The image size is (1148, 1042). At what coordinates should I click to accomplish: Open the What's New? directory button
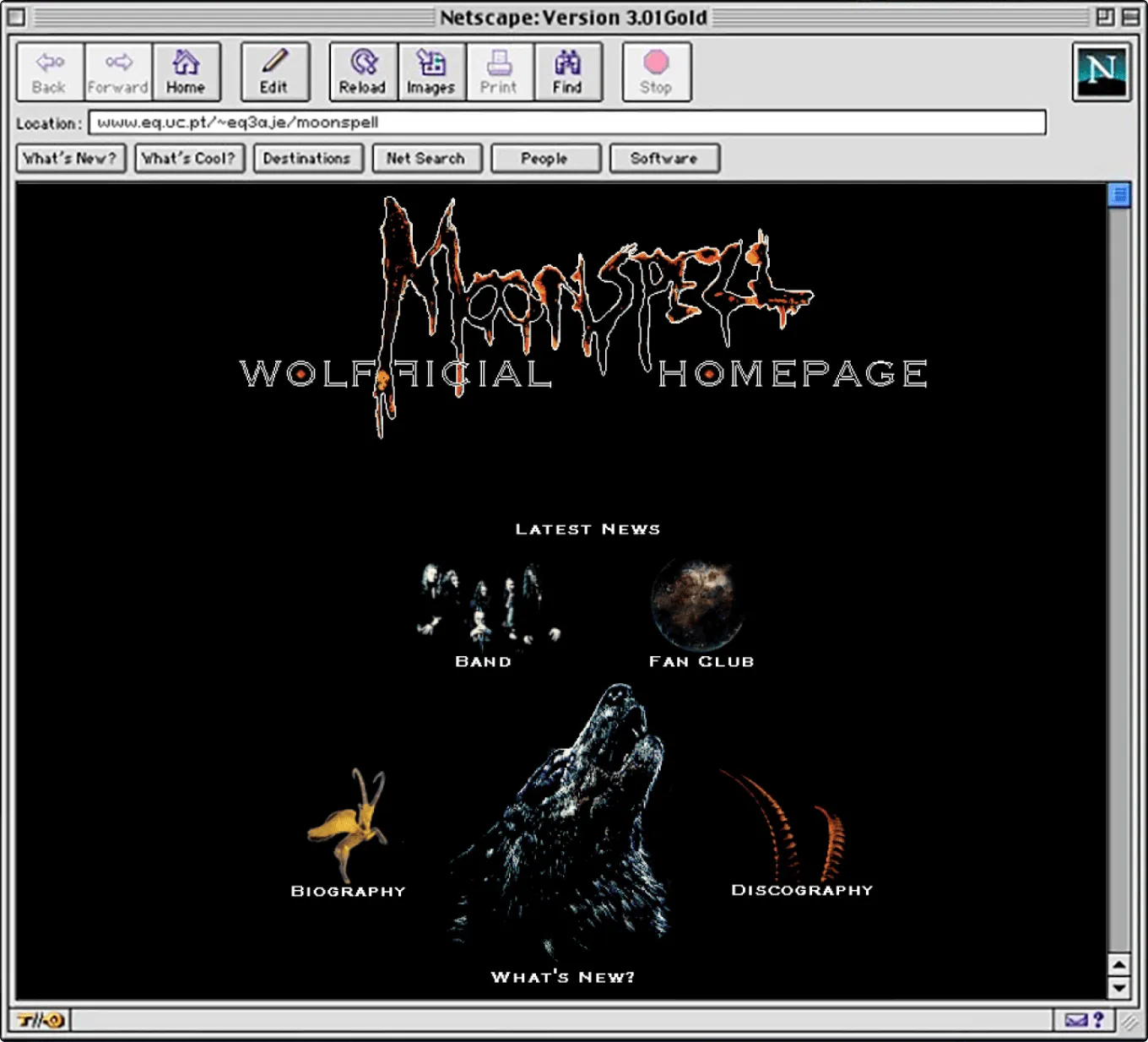point(70,159)
